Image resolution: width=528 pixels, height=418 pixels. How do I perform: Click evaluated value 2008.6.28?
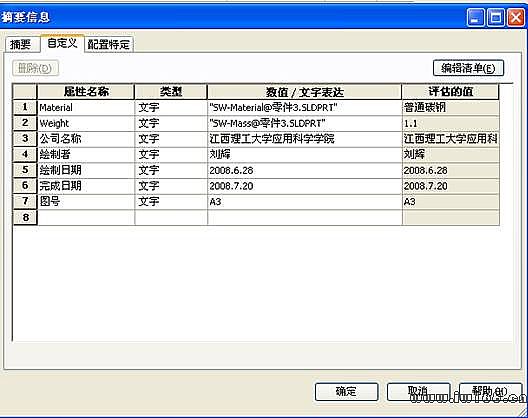[x=451, y=170]
